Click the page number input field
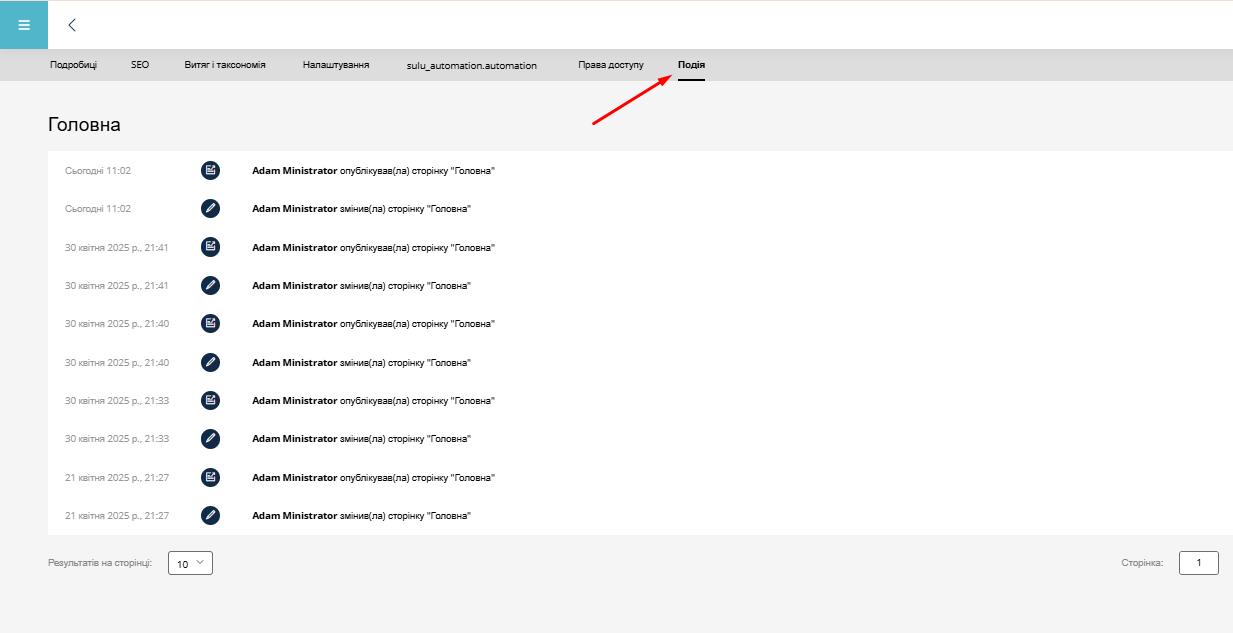The height and width of the screenshot is (633, 1233). pos(1198,564)
